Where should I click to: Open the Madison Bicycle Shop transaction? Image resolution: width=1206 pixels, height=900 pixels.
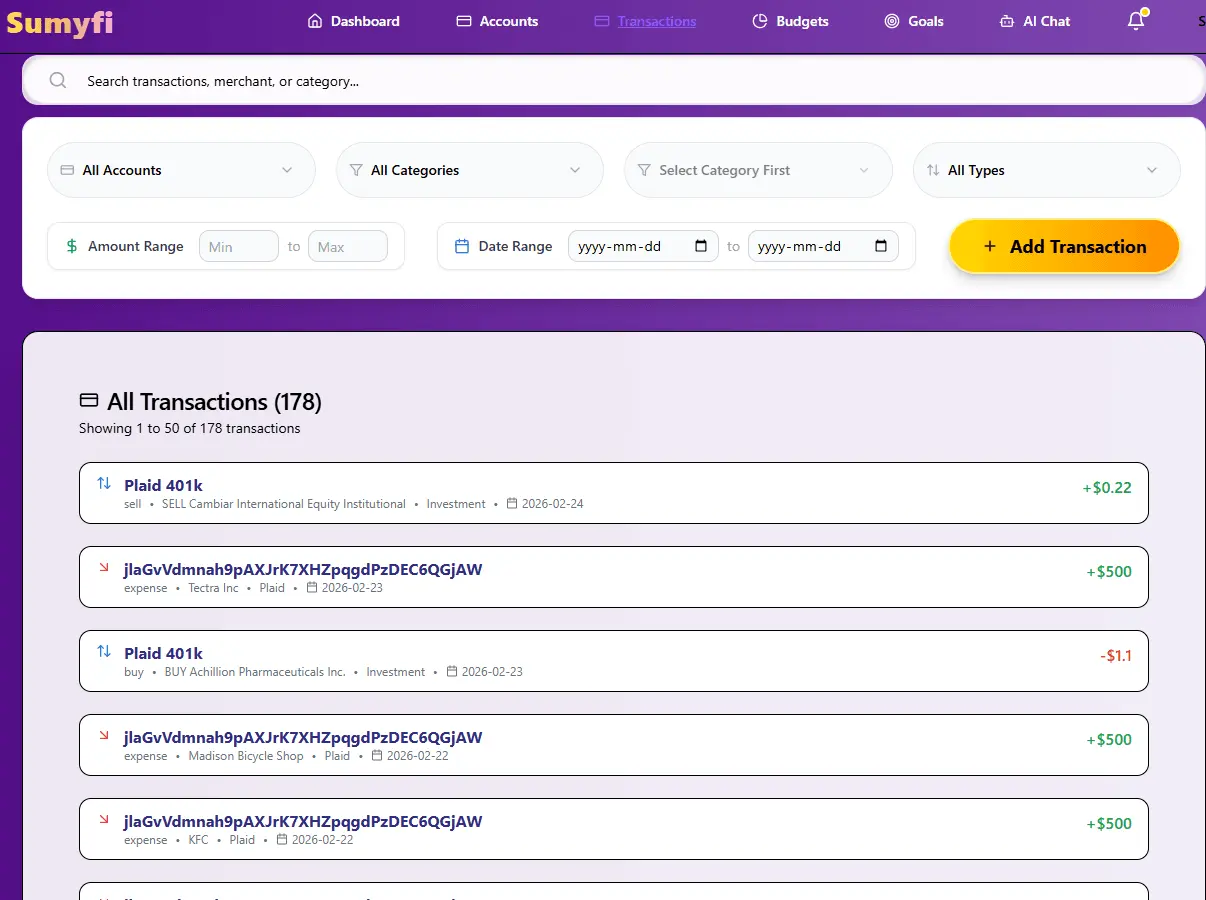tap(614, 745)
